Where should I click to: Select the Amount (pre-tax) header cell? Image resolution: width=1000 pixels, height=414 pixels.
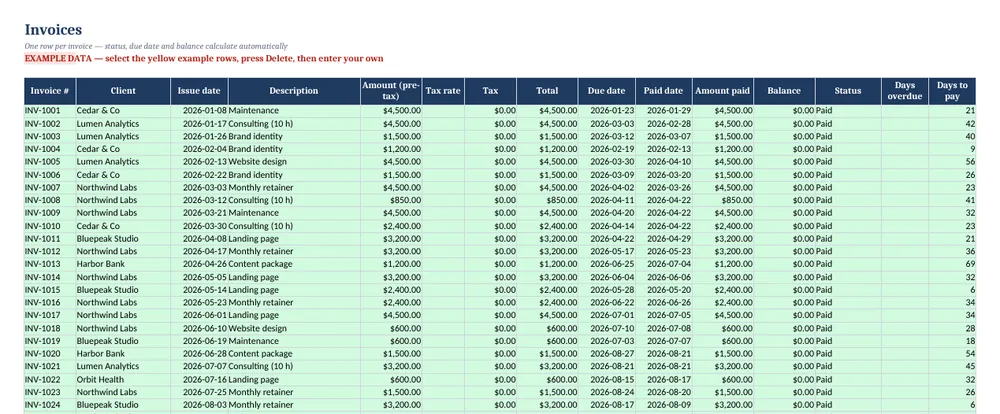[x=391, y=91]
